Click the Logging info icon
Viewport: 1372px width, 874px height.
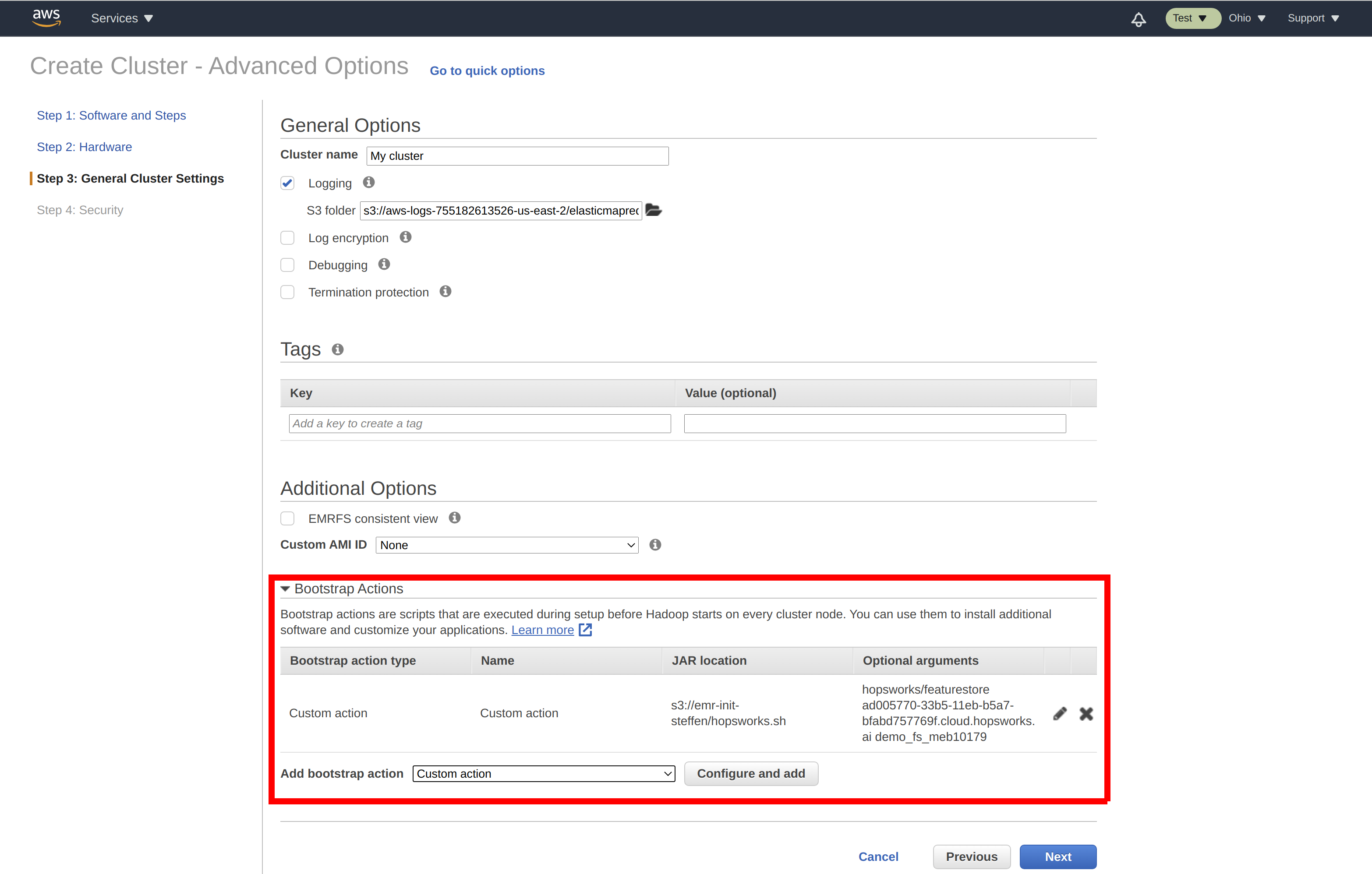pos(368,182)
